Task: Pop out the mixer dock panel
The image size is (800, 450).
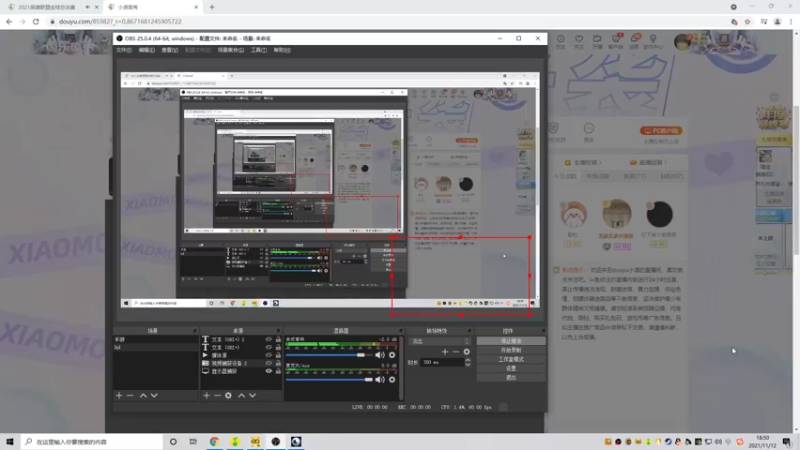Action: (x=401, y=331)
